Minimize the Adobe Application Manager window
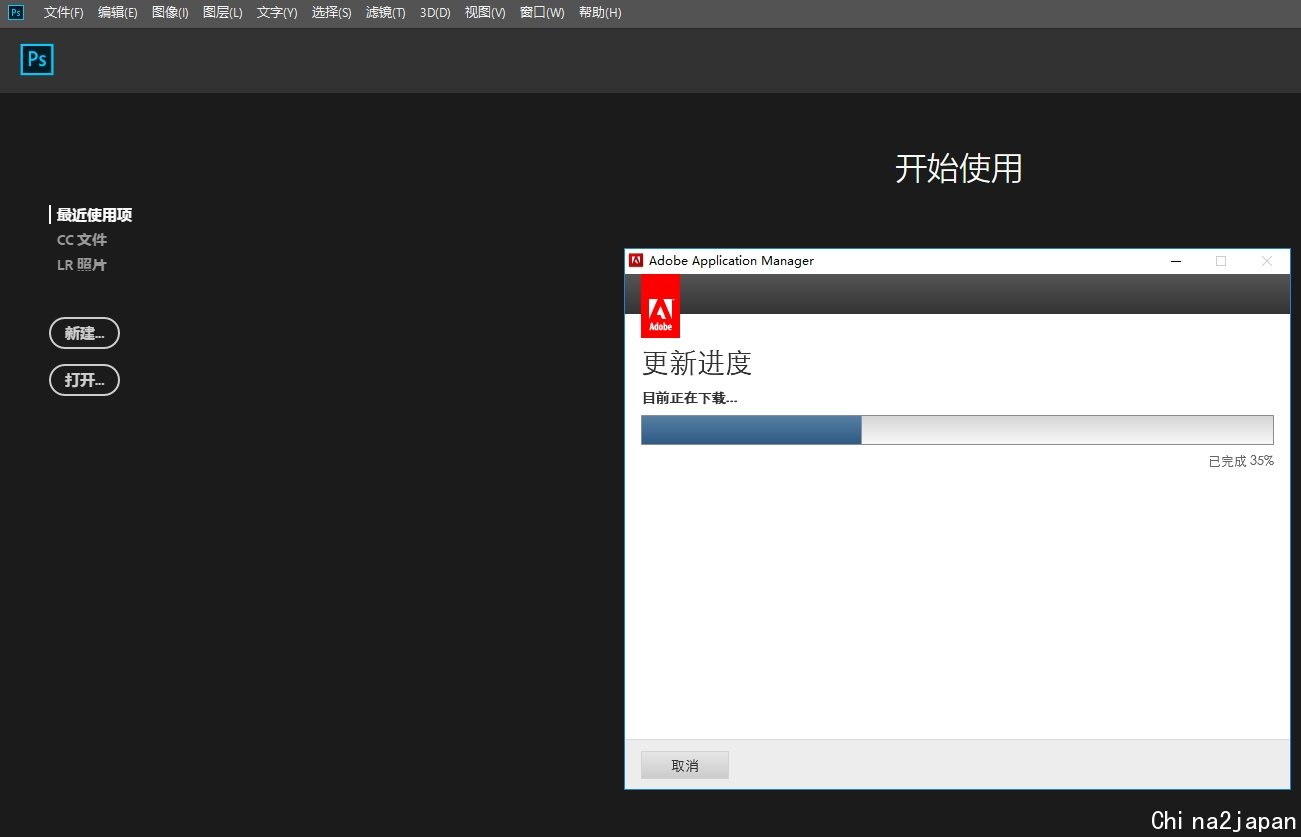 [x=1176, y=261]
